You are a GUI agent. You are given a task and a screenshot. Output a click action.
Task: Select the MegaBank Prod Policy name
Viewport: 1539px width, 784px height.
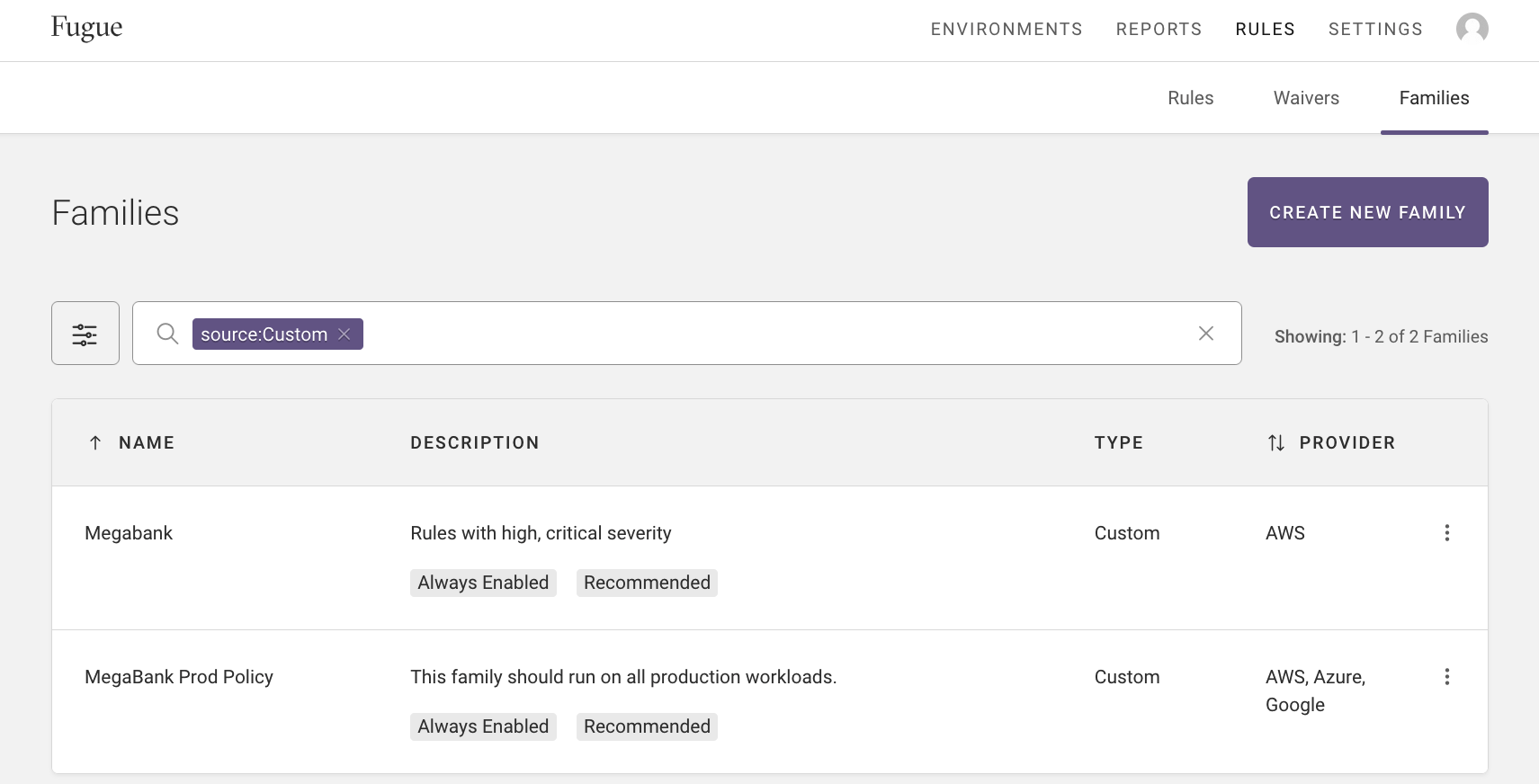(179, 677)
